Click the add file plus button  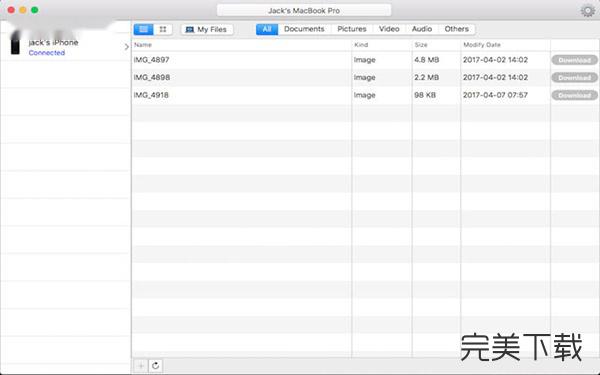(x=141, y=366)
